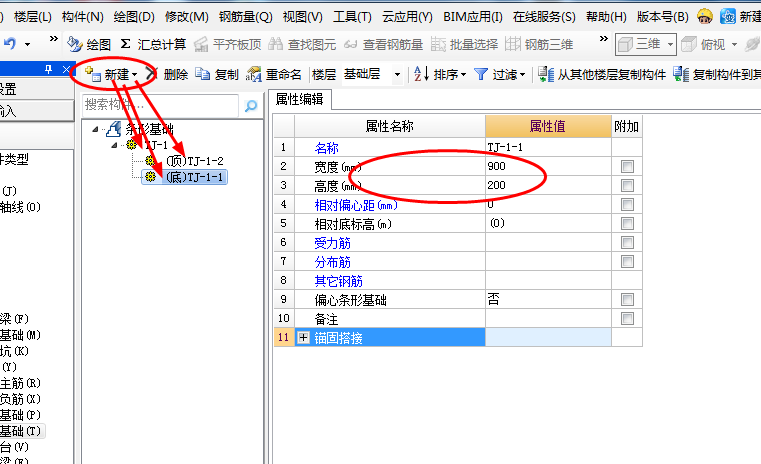
Task: Open the 云应用(Y) menu
Action: (407, 17)
